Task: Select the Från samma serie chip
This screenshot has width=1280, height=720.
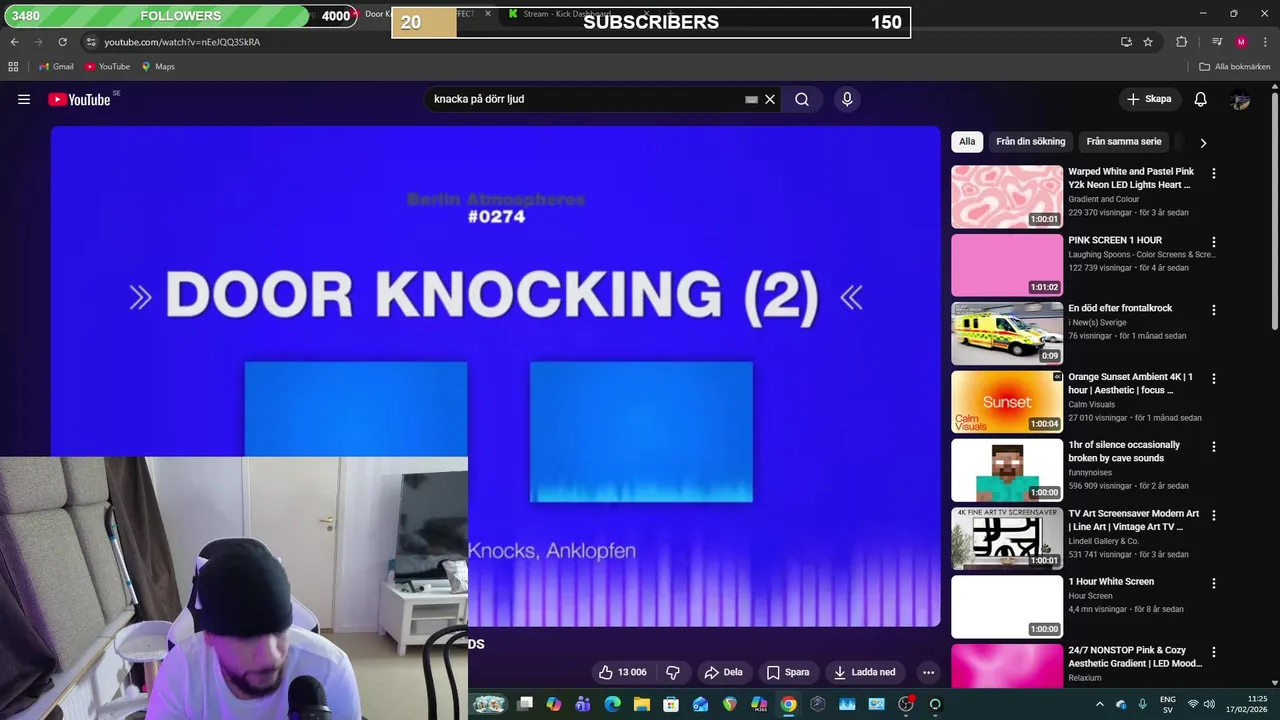Action: click(1124, 142)
